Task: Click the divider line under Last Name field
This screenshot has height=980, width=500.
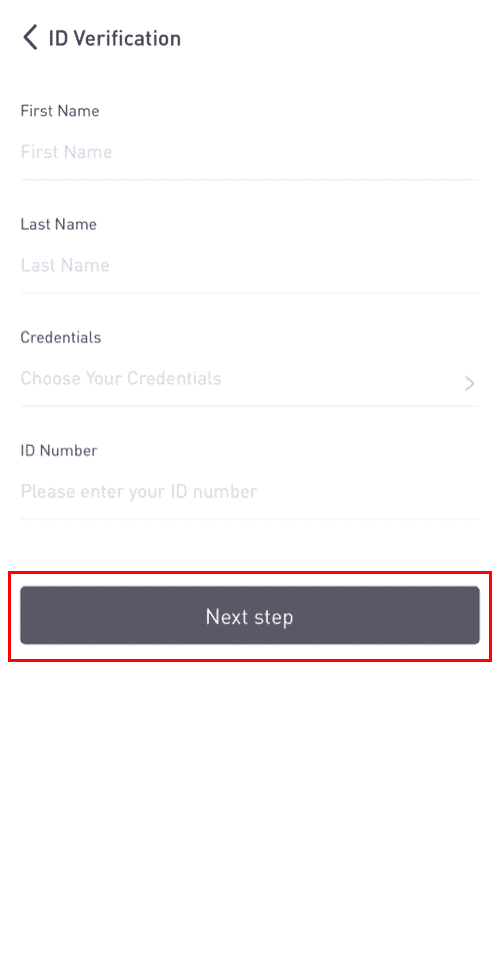Action: [249, 292]
